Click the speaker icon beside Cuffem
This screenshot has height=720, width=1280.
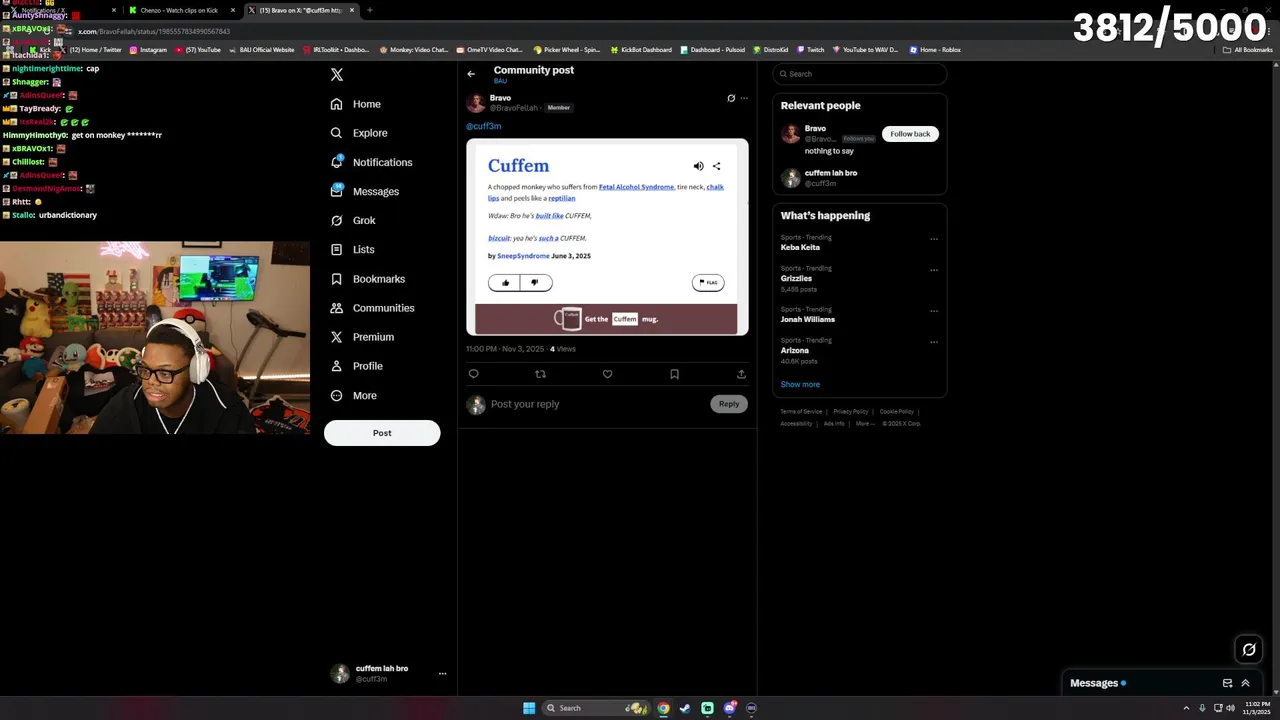click(699, 166)
